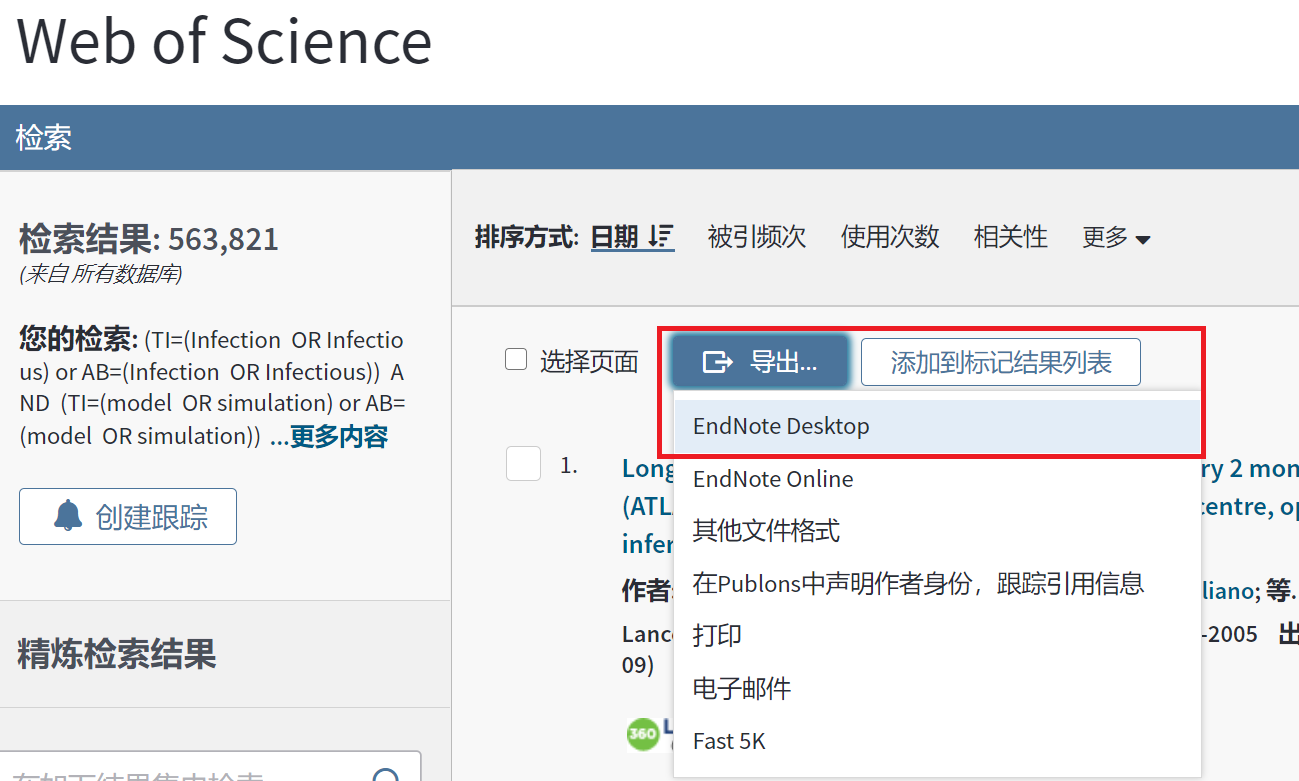The width and height of the screenshot is (1299, 781).
Task: Choose Fast 5K export option
Action: point(937,741)
